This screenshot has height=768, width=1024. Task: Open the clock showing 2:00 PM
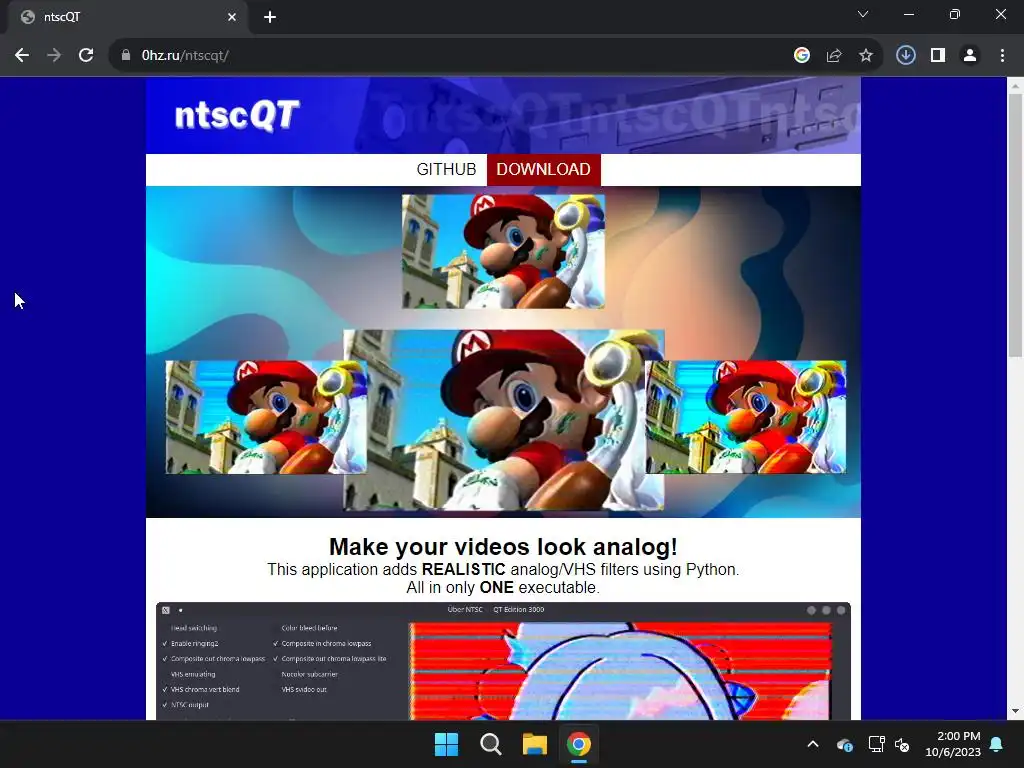pos(953,744)
